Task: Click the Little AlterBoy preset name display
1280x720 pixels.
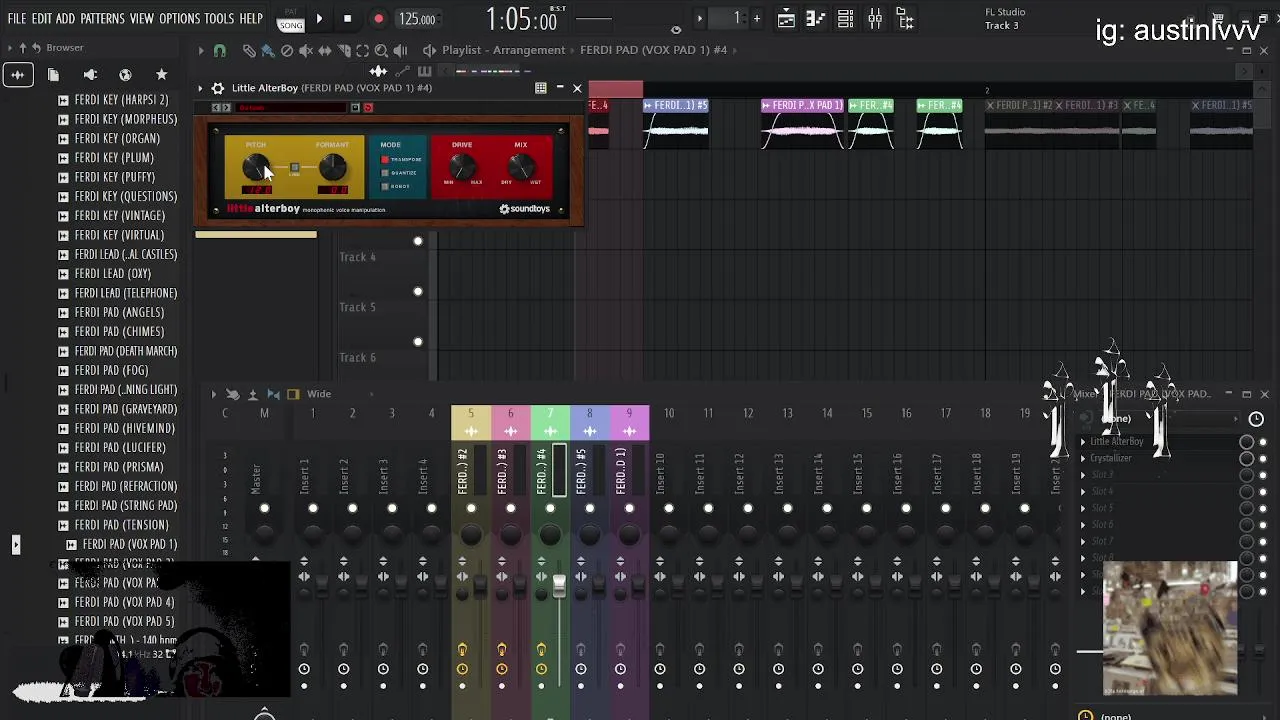Action: coord(291,107)
